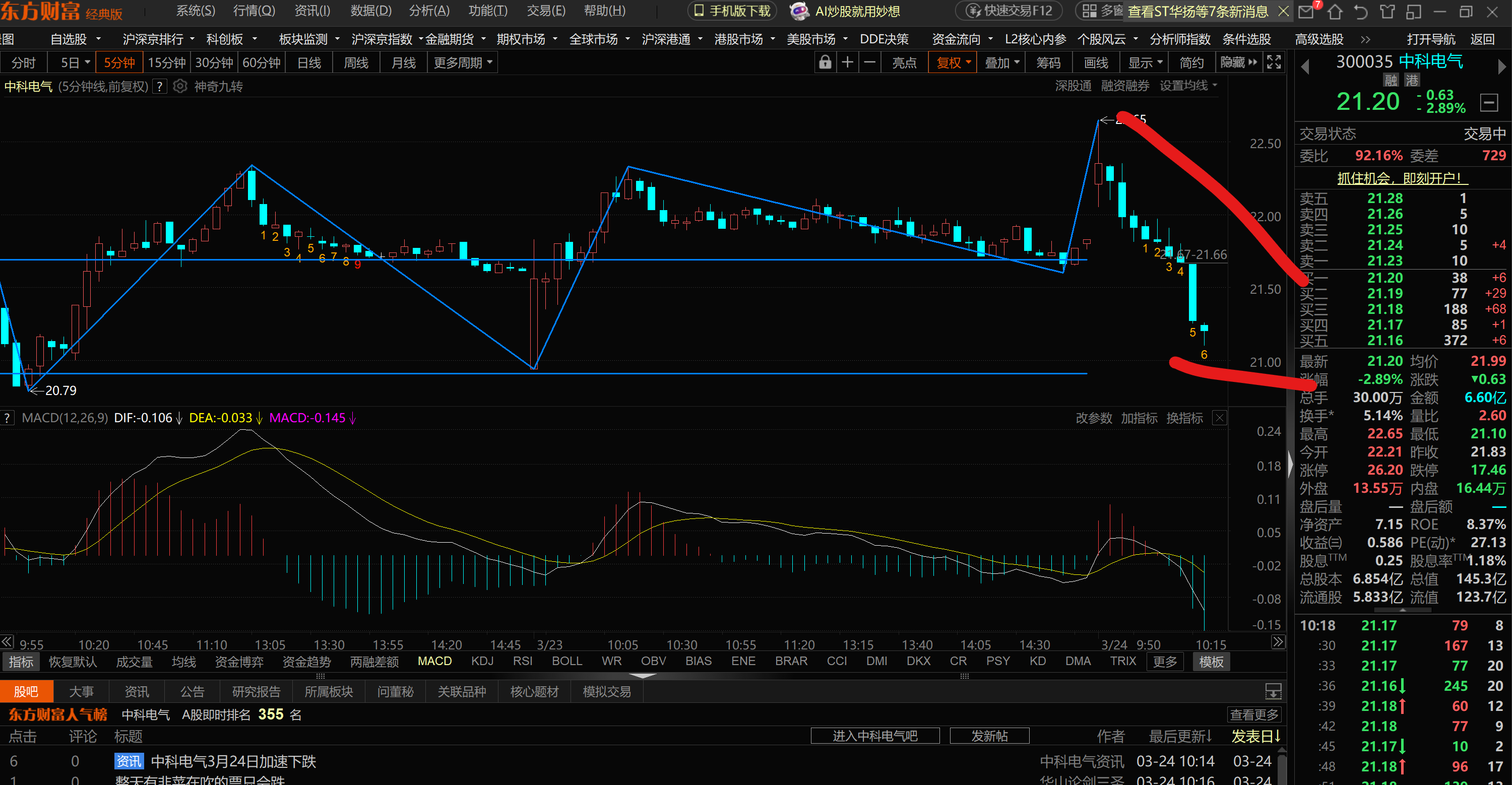Toggle fullscreen chart view icon
Viewport: 1512px width, 785px height.
click(x=1274, y=62)
